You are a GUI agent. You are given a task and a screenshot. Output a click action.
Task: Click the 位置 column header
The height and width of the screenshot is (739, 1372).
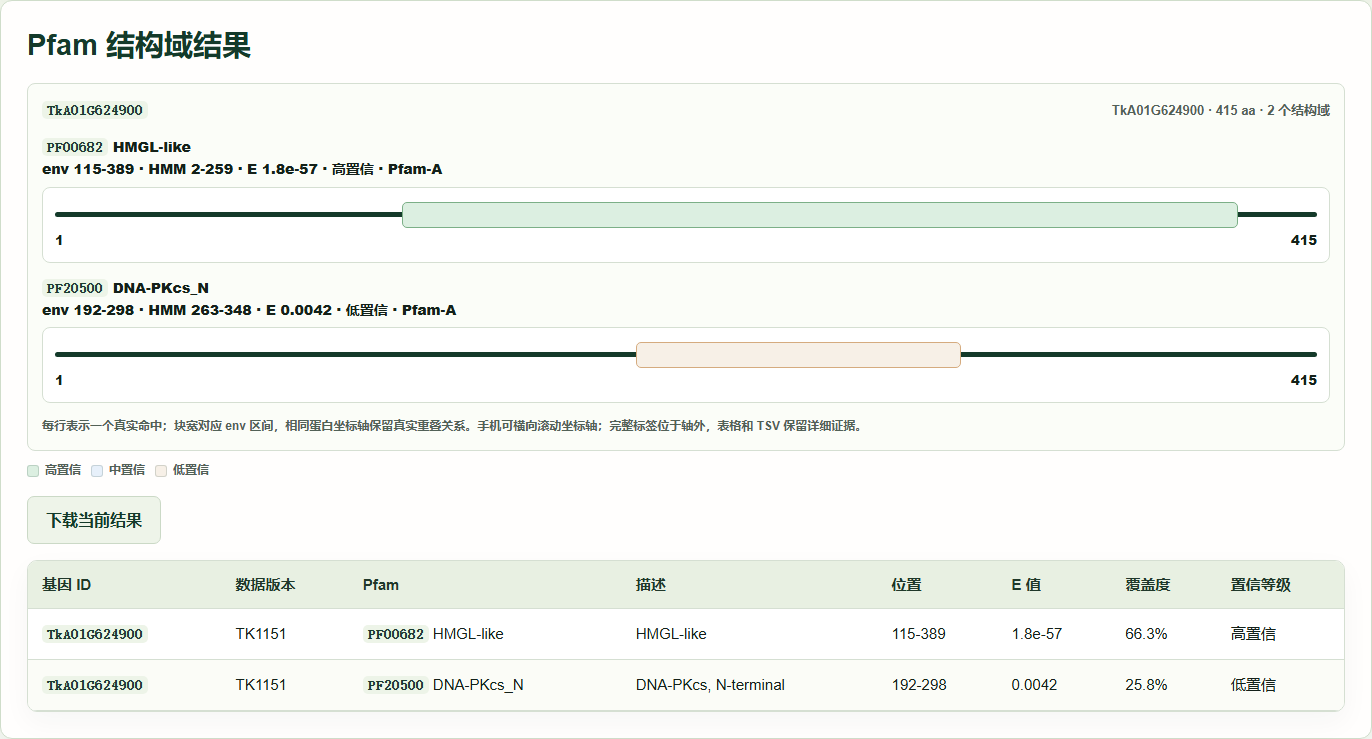pyautogui.click(x=907, y=585)
